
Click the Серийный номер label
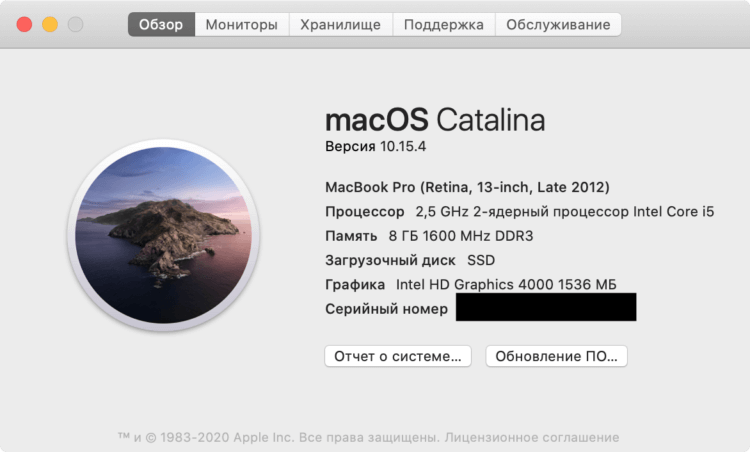[x=386, y=309]
